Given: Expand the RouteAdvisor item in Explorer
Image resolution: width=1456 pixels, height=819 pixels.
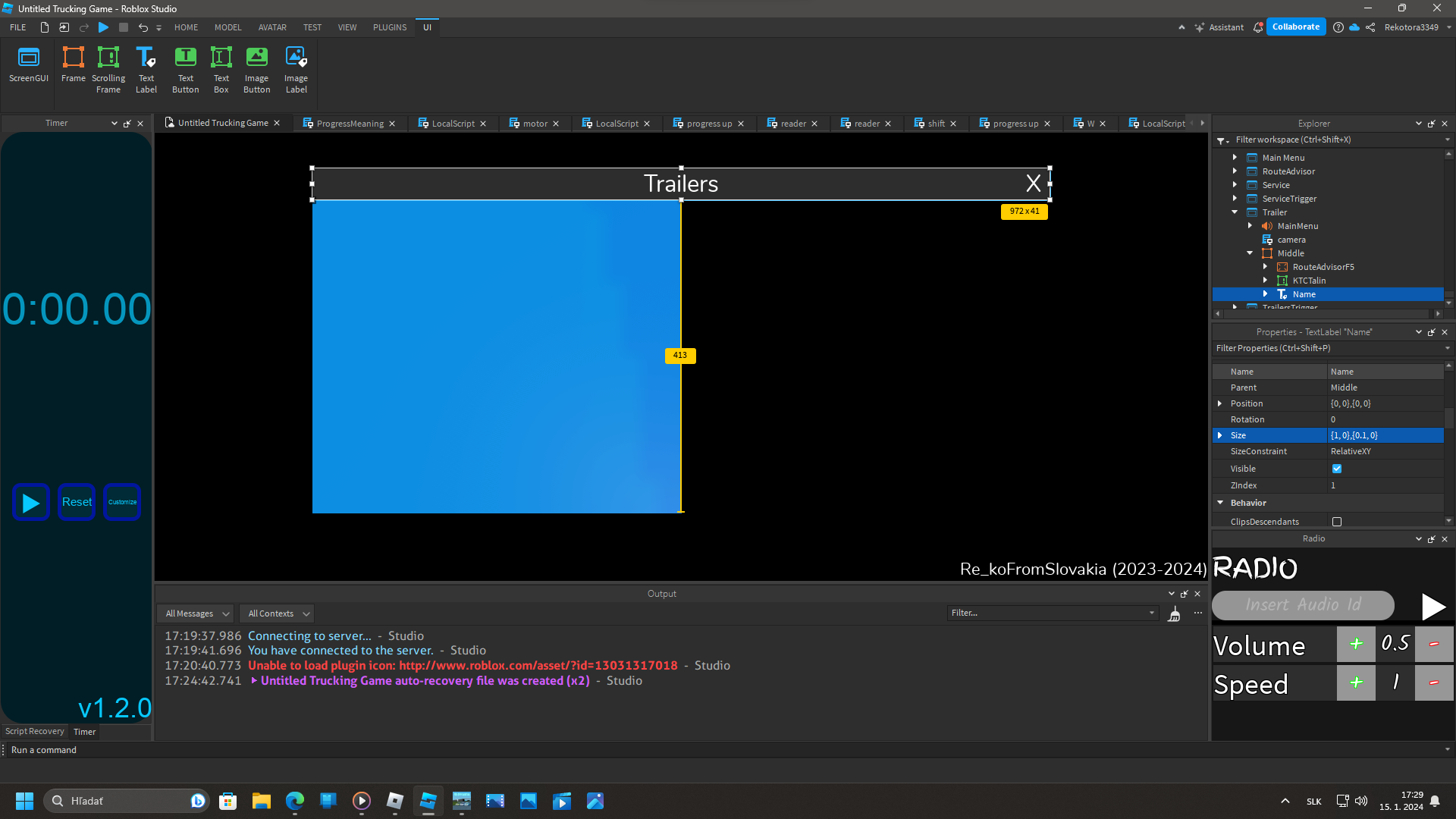Looking at the screenshot, I should [x=1235, y=171].
